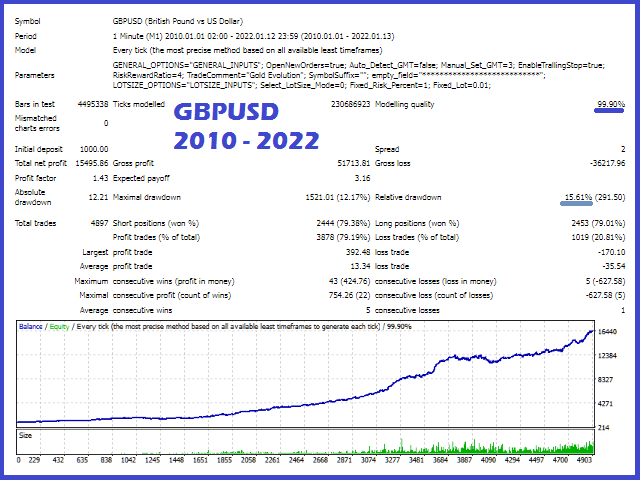Click the "Short positions (won %)" label
The width and height of the screenshot is (640, 480).
coord(156,223)
